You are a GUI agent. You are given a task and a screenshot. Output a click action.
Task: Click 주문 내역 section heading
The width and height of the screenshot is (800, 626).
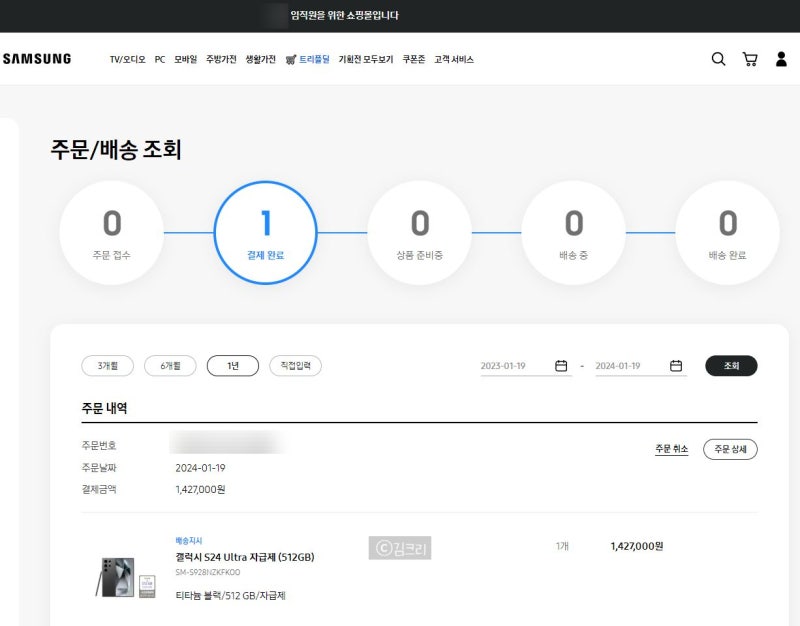[105, 408]
